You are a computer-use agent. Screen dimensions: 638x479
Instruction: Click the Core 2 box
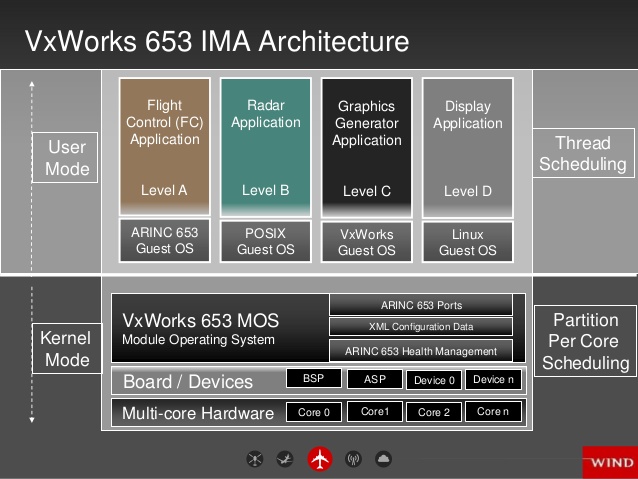click(434, 412)
